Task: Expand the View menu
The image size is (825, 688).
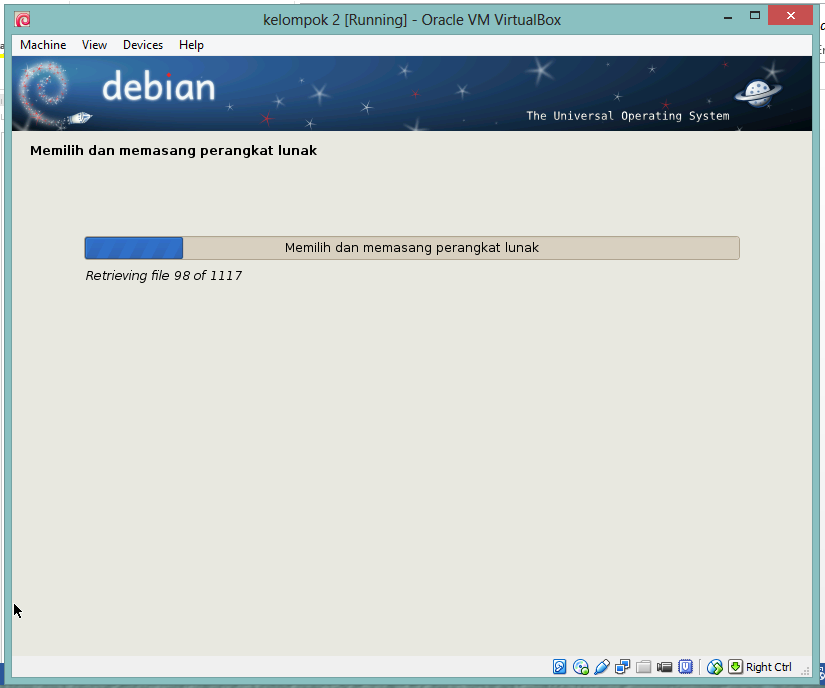Action: pos(94,45)
